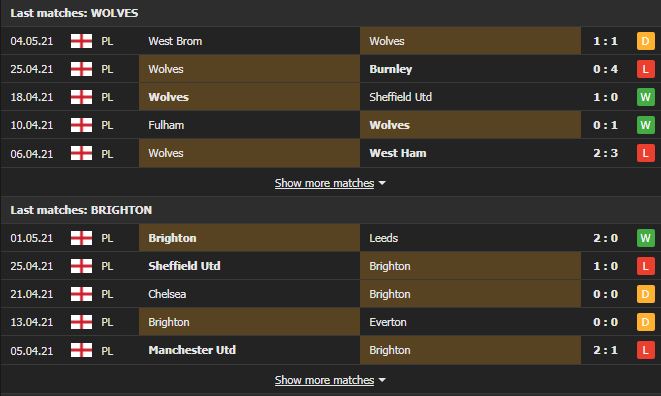Image resolution: width=661 pixels, height=396 pixels.
Task: Click the L badge on Wolves vs Burnley
Action: (x=645, y=69)
